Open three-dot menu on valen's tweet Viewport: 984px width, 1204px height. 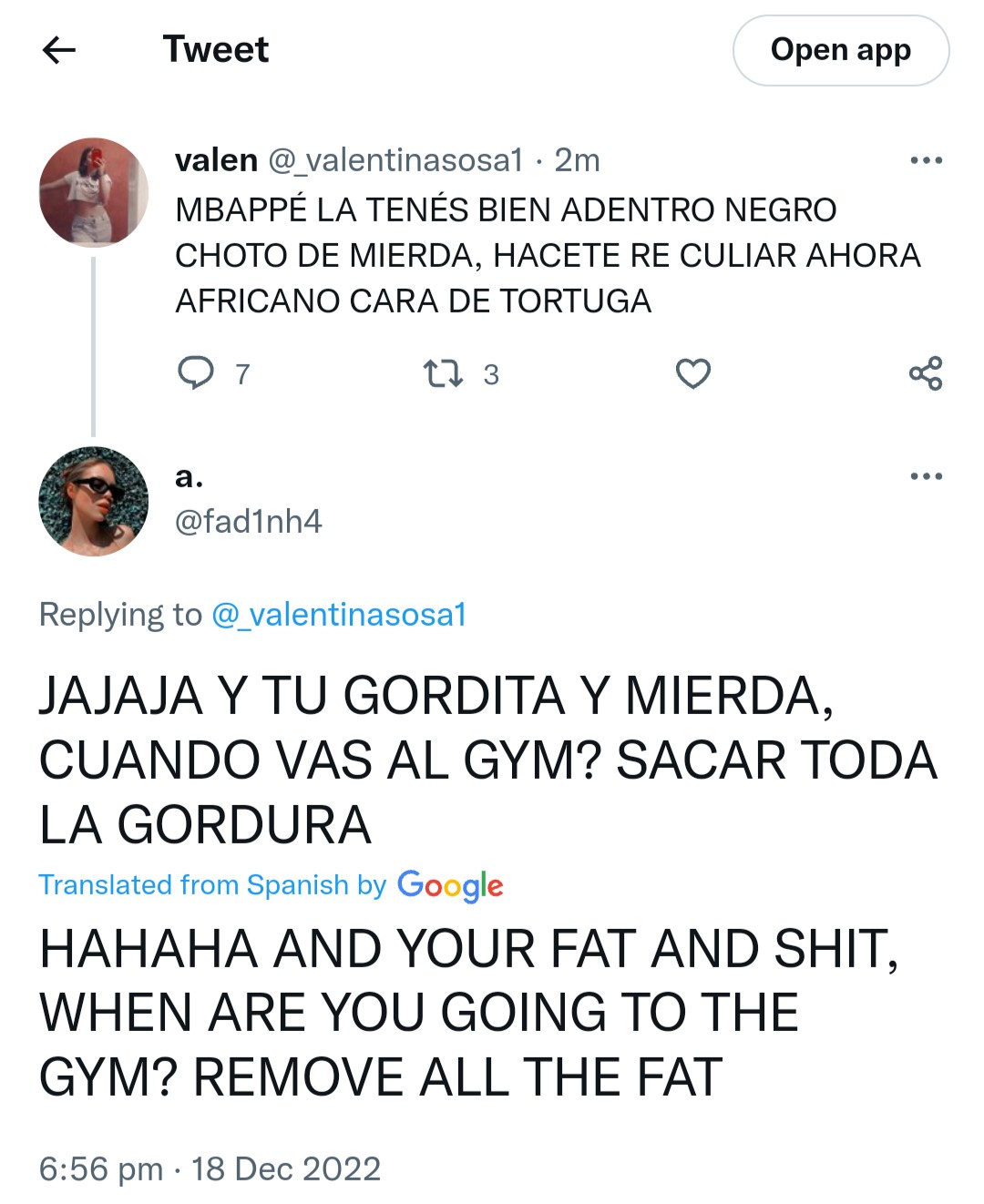click(x=926, y=161)
